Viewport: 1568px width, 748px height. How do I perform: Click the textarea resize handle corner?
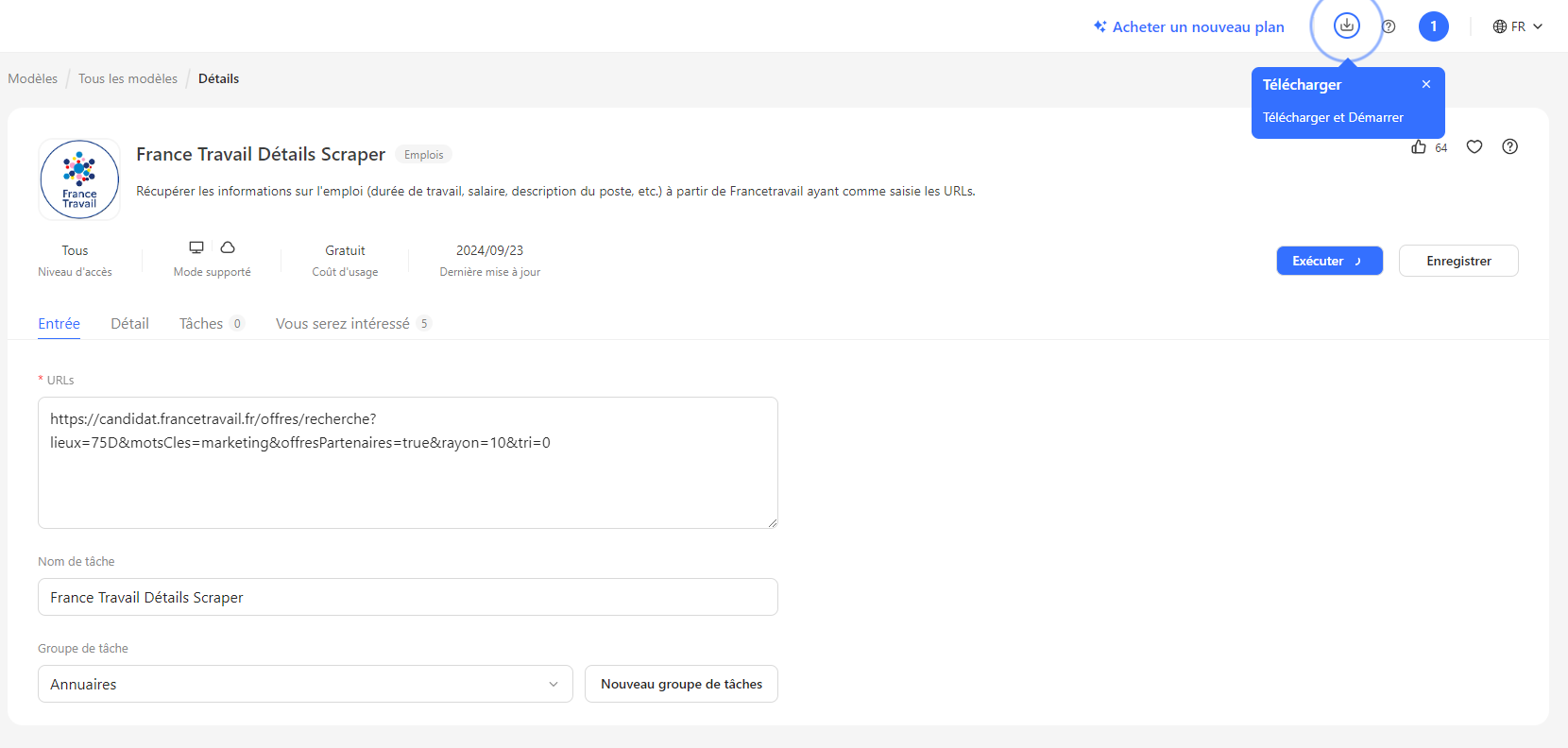click(x=772, y=522)
